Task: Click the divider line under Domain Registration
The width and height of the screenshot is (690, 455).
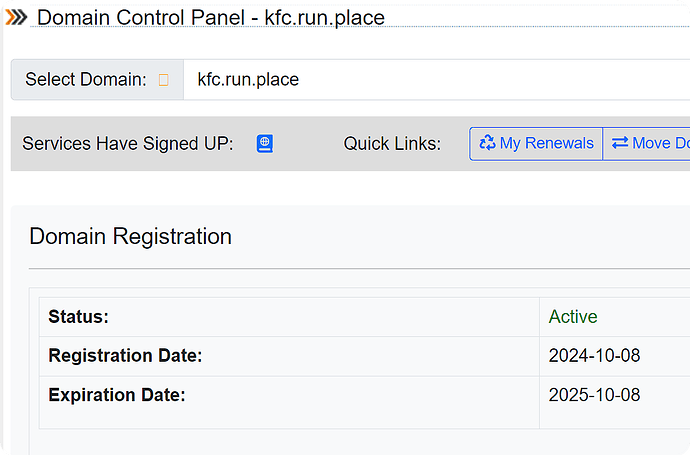Action: pyautogui.click(x=359, y=268)
